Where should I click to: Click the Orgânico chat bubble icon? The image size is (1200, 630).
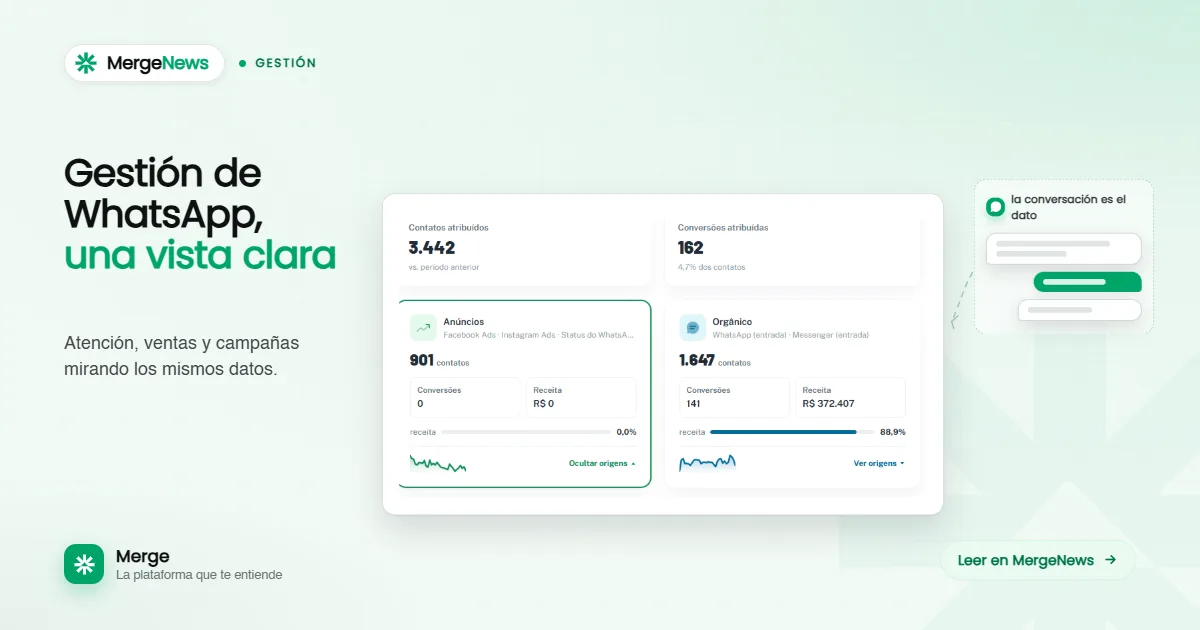692,327
